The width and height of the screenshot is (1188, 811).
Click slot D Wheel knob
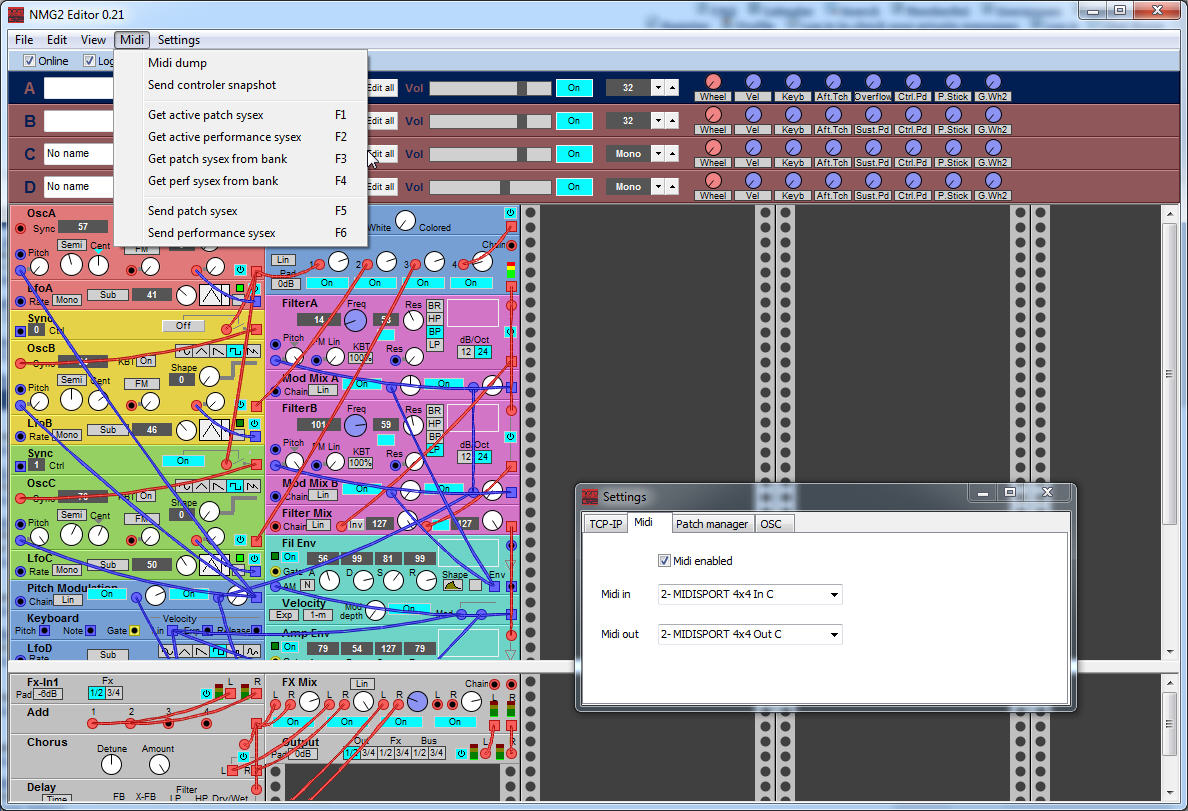pyautogui.click(x=713, y=180)
